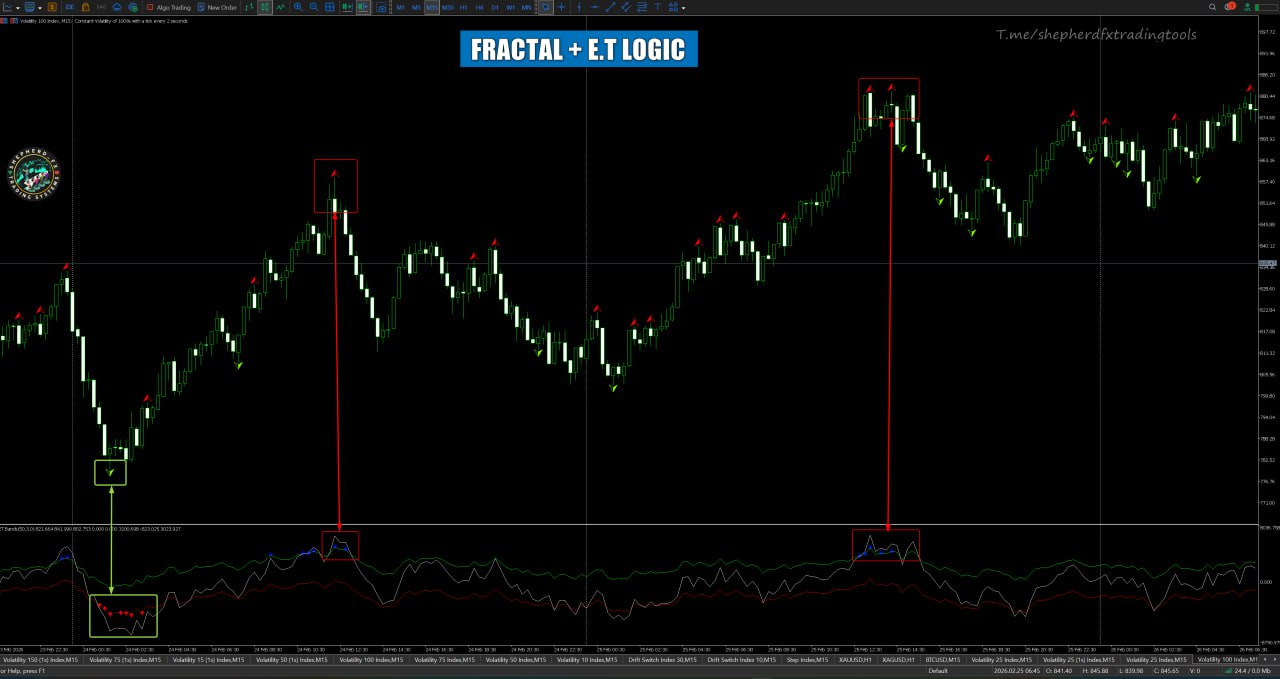Click the zoom in magnifier icon
Viewport: 1280px width, 679px height.
click(x=298, y=7)
